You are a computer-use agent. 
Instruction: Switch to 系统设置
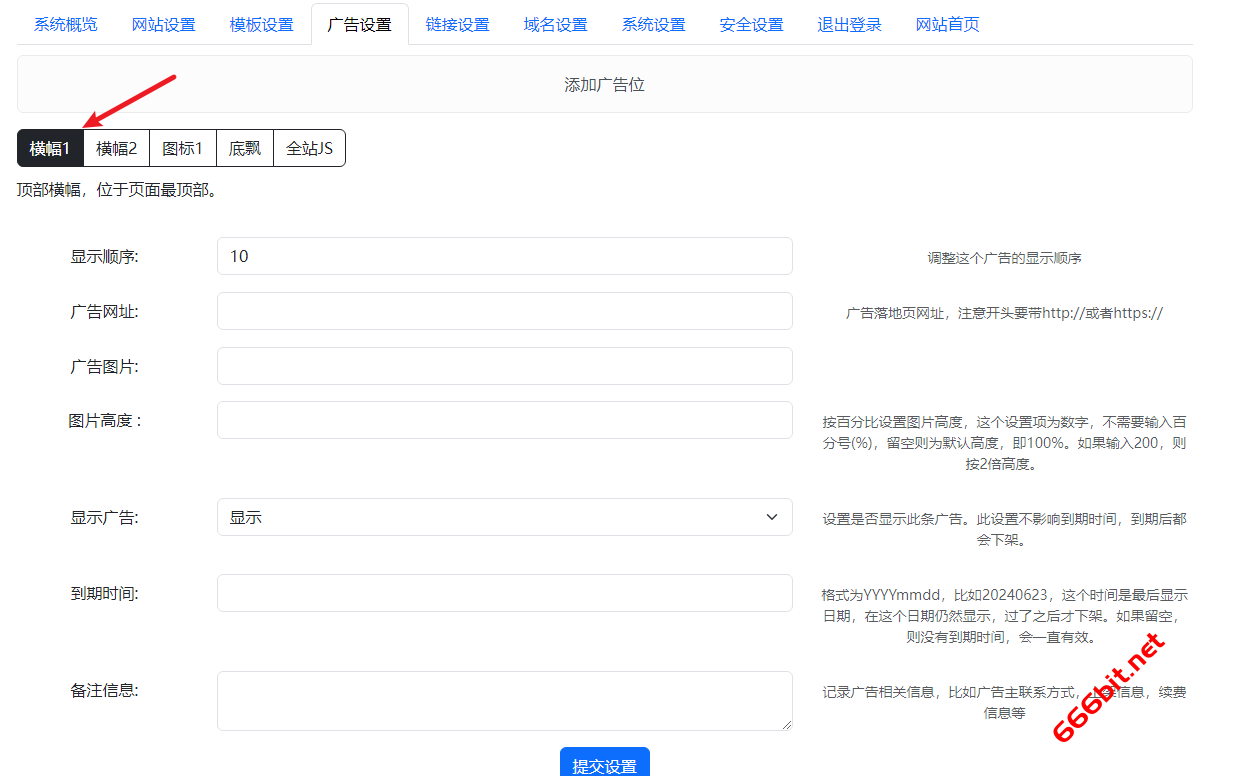tap(653, 24)
